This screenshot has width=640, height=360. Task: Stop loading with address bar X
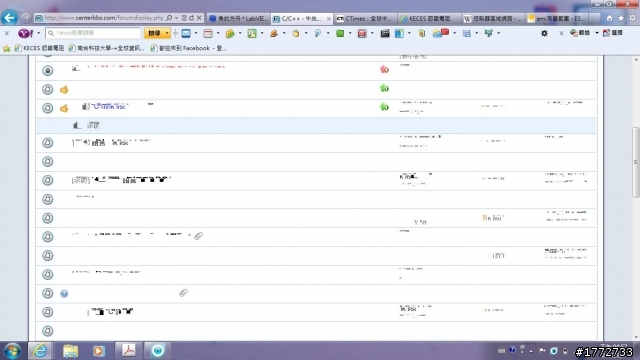(199, 18)
